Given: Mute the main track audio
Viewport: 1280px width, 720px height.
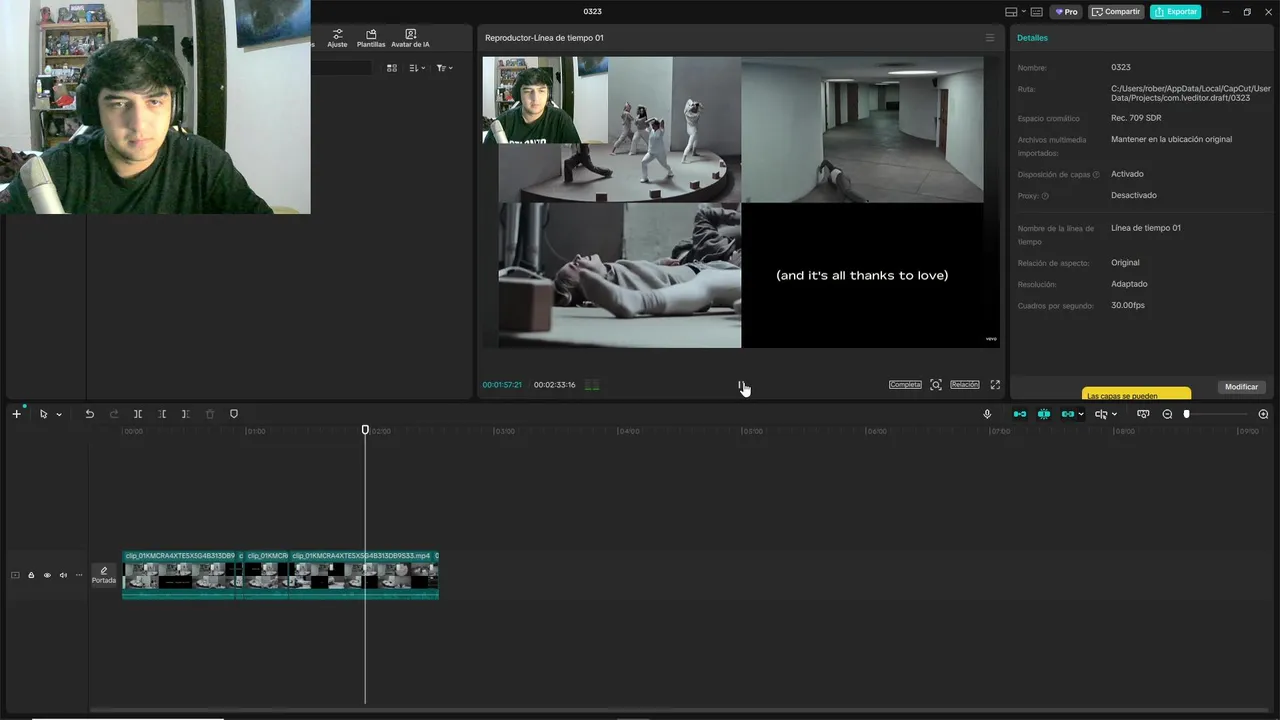Looking at the screenshot, I should click(63, 575).
